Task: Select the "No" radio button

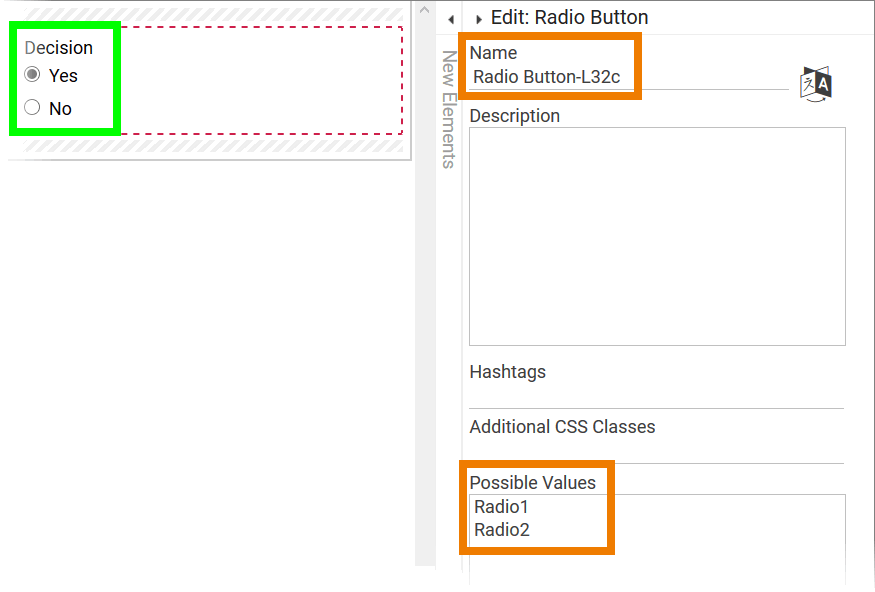Action: (33, 108)
